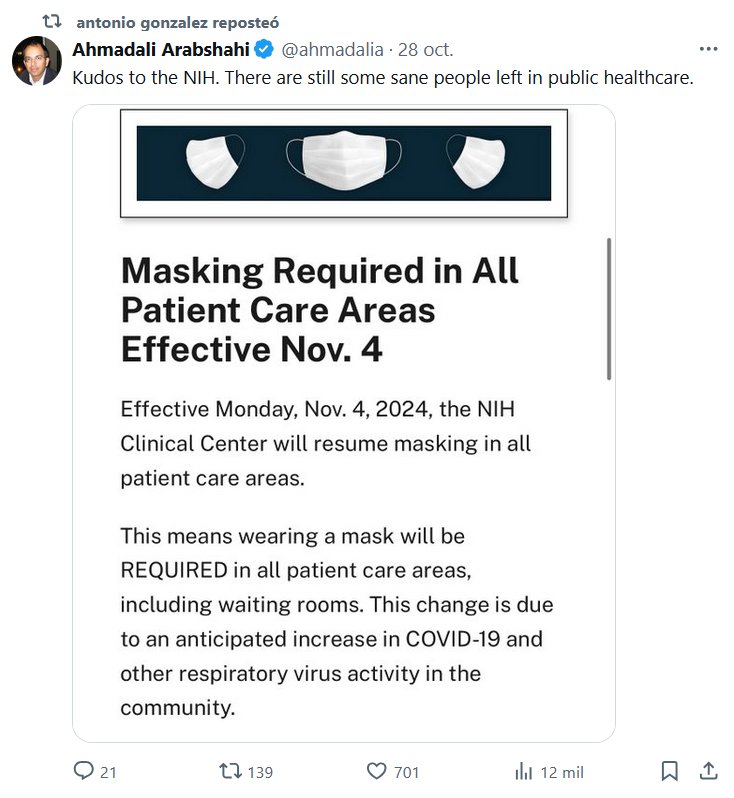This screenshot has width=734, height=798.
Task: Open antonio gonzalez reposteó link
Action: click(x=177, y=21)
